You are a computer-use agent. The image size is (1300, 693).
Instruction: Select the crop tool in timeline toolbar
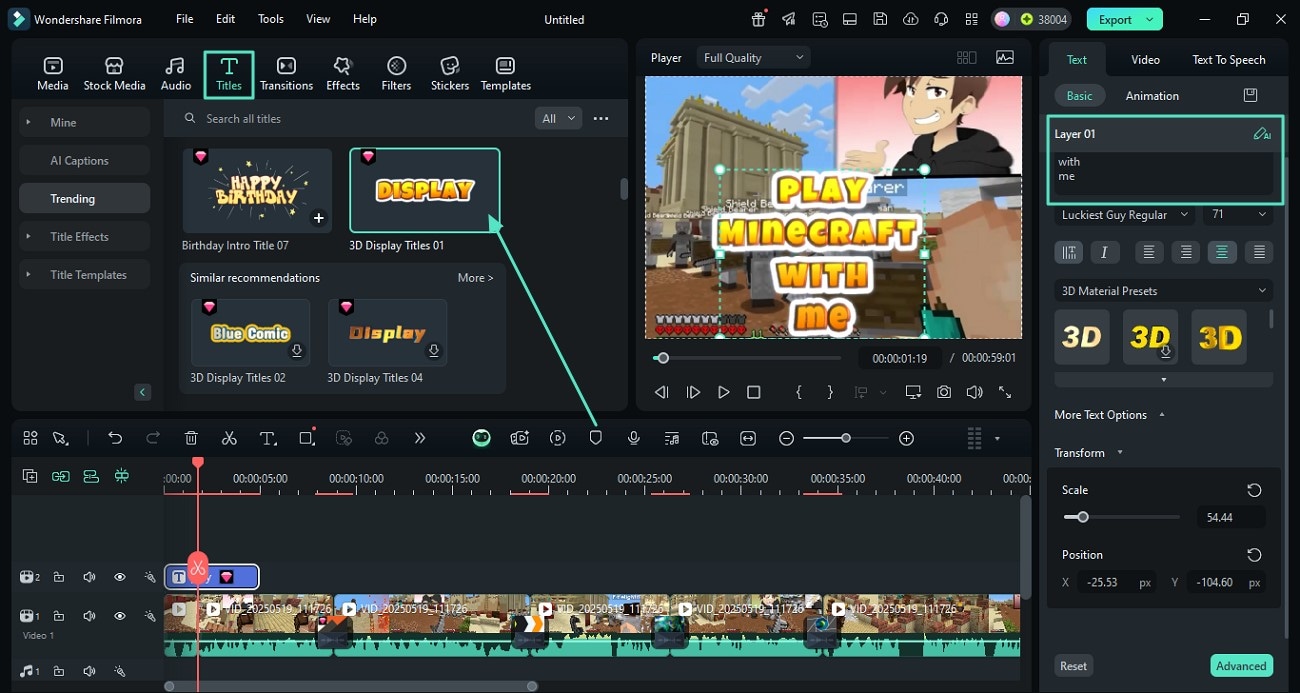point(306,438)
